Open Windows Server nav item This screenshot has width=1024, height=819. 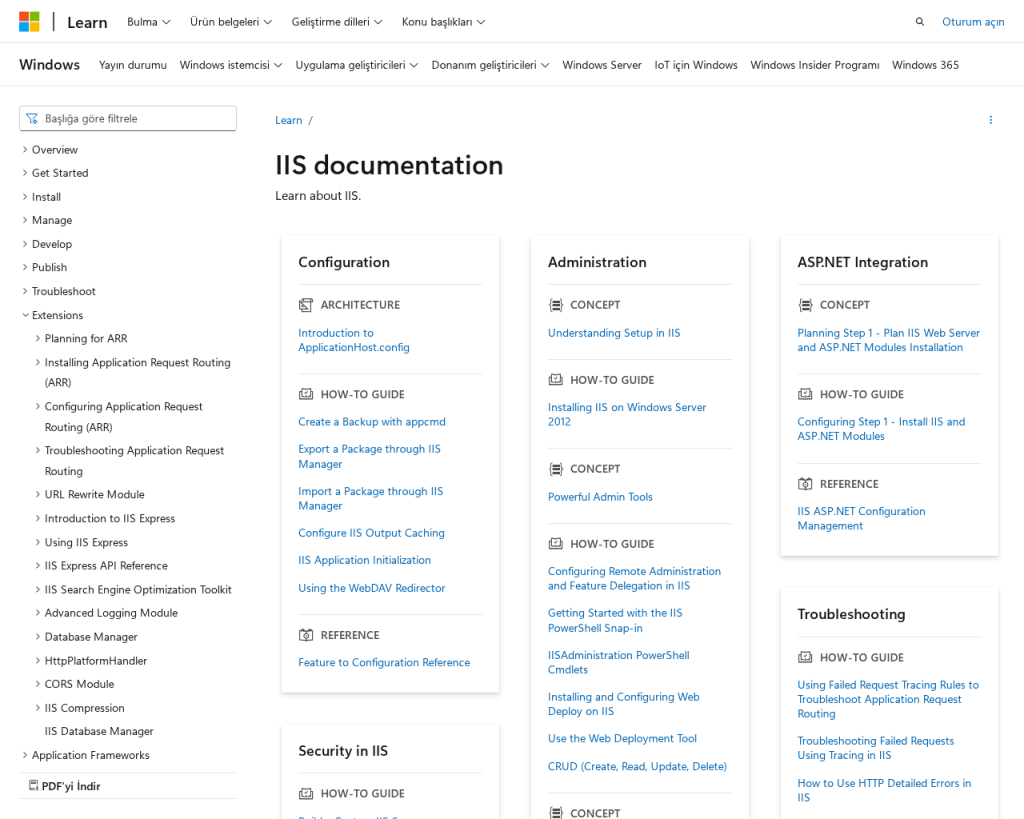tap(601, 65)
